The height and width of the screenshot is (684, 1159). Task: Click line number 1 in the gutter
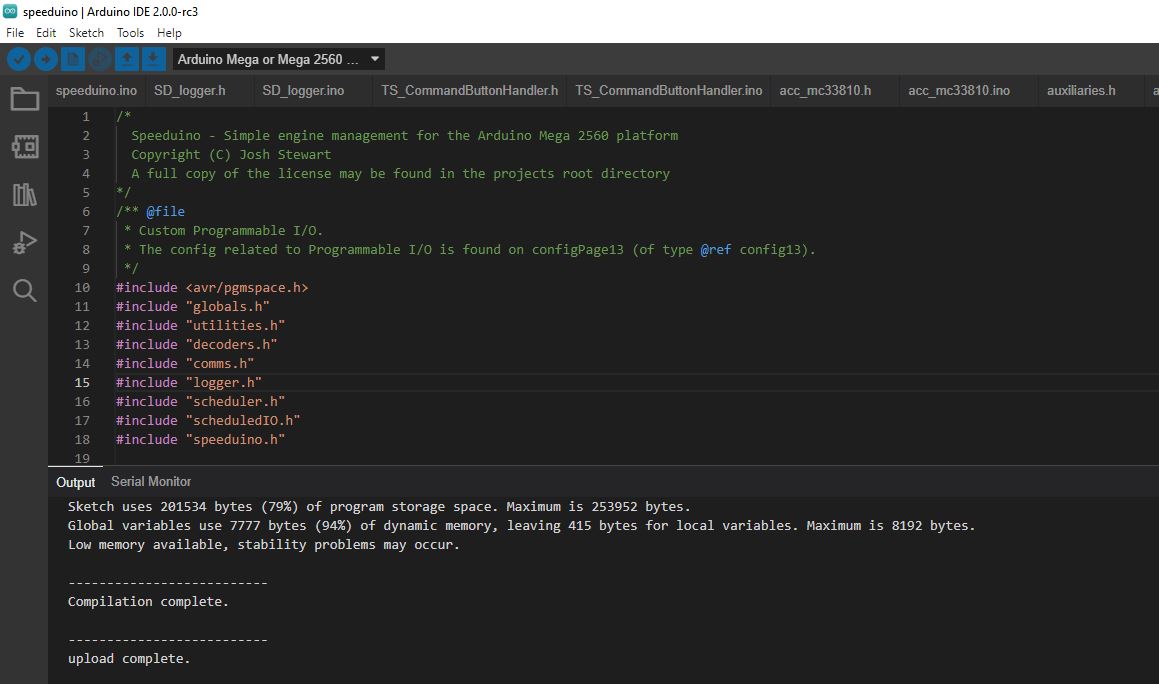click(86, 117)
